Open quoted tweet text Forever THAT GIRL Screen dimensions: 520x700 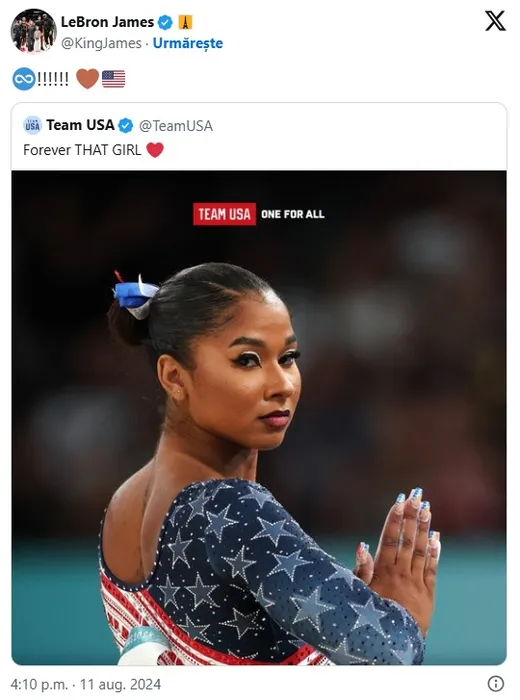(x=82, y=150)
